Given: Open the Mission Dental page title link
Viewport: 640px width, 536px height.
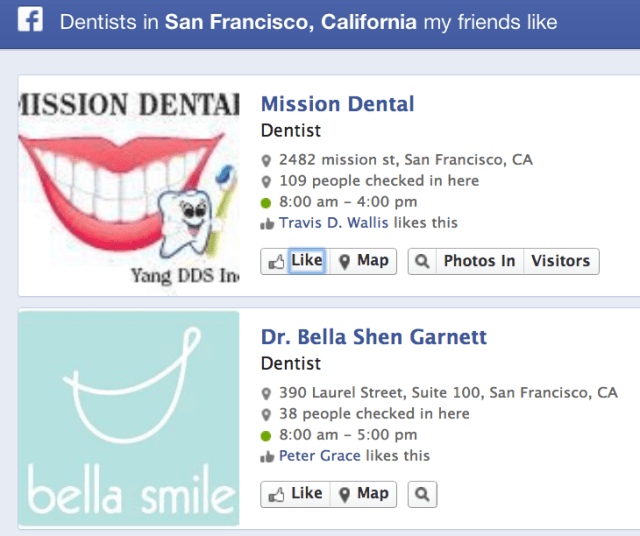Looking at the screenshot, I should (x=337, y=104).
